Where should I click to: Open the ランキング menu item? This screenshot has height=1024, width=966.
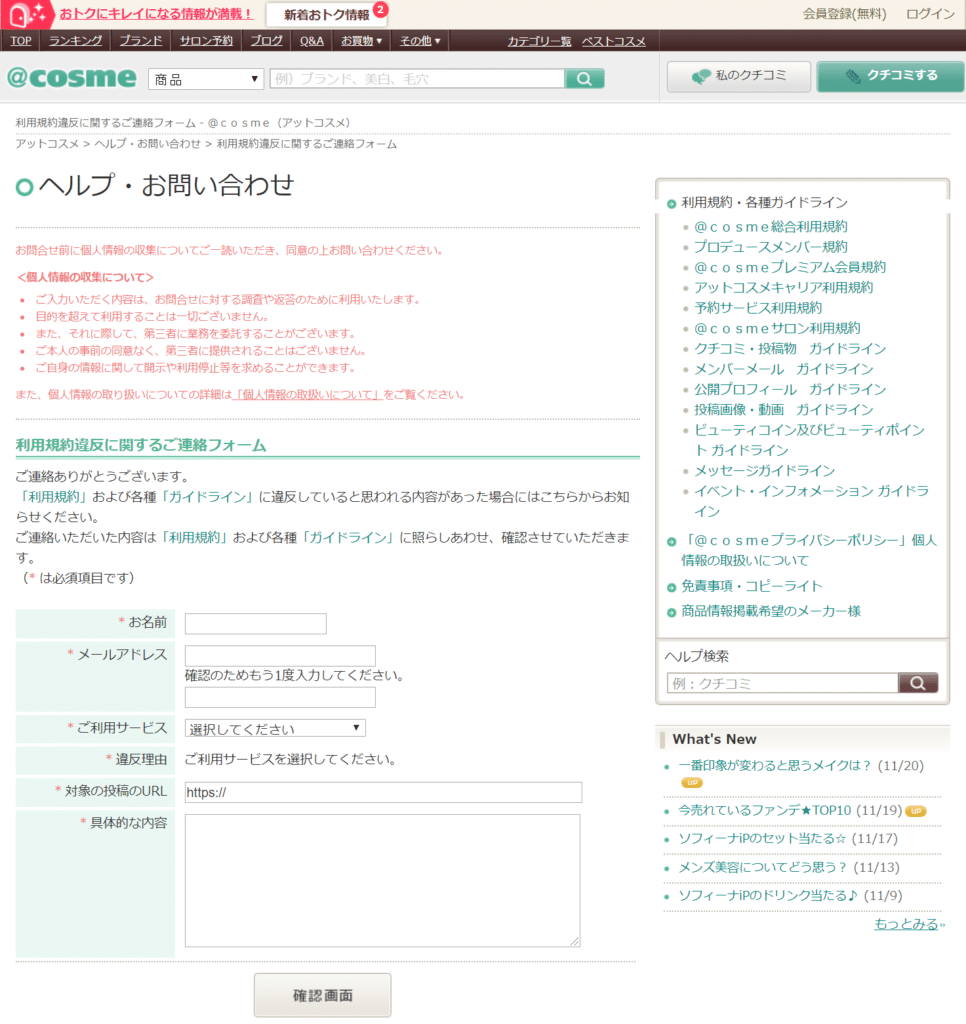75,41
